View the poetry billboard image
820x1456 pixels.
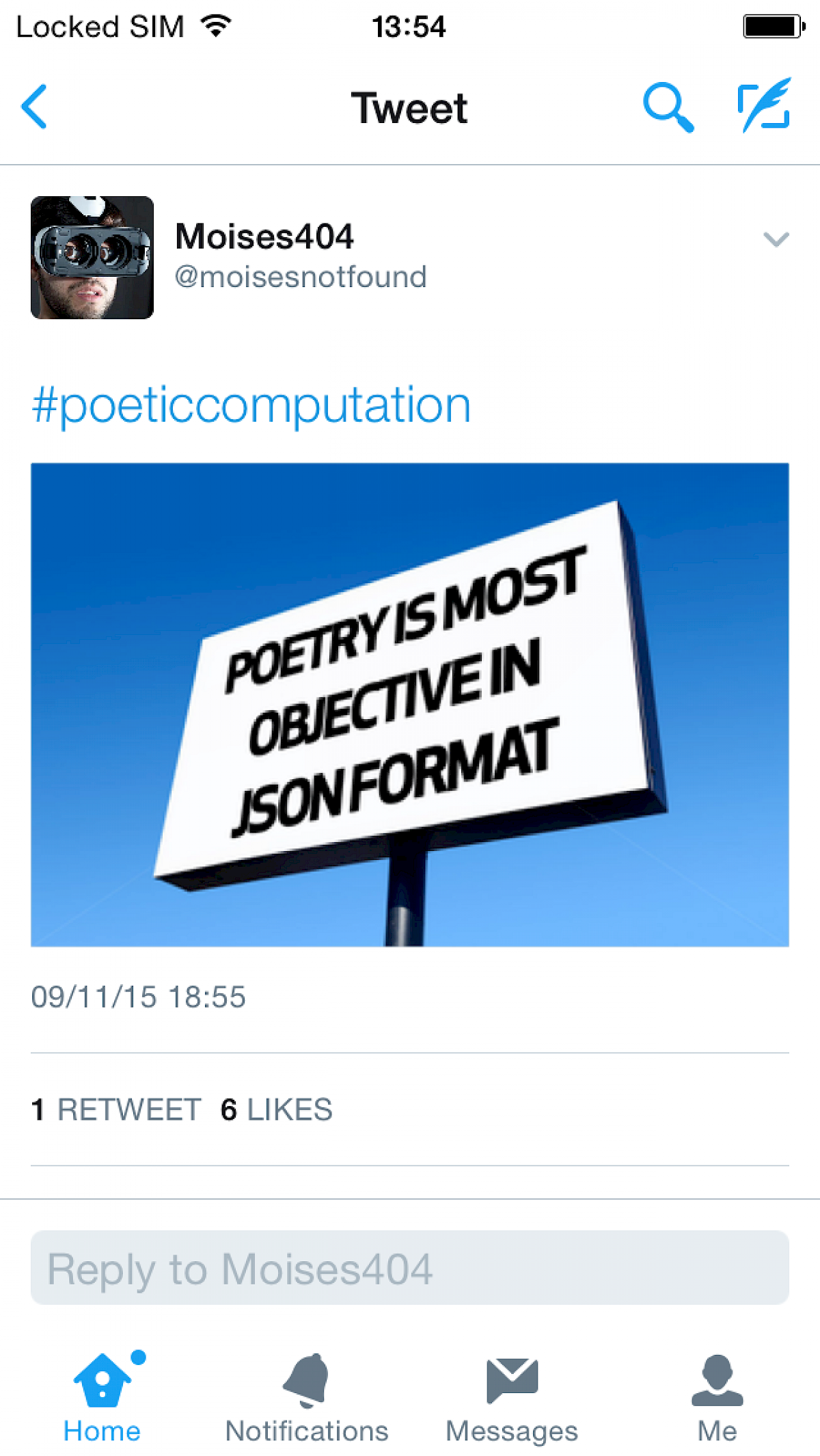tap(410, 705)
